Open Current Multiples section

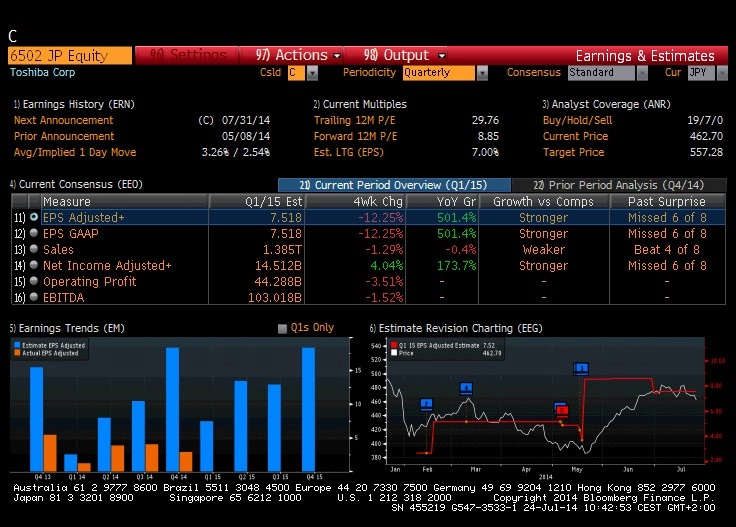click(x=360, y=104)
